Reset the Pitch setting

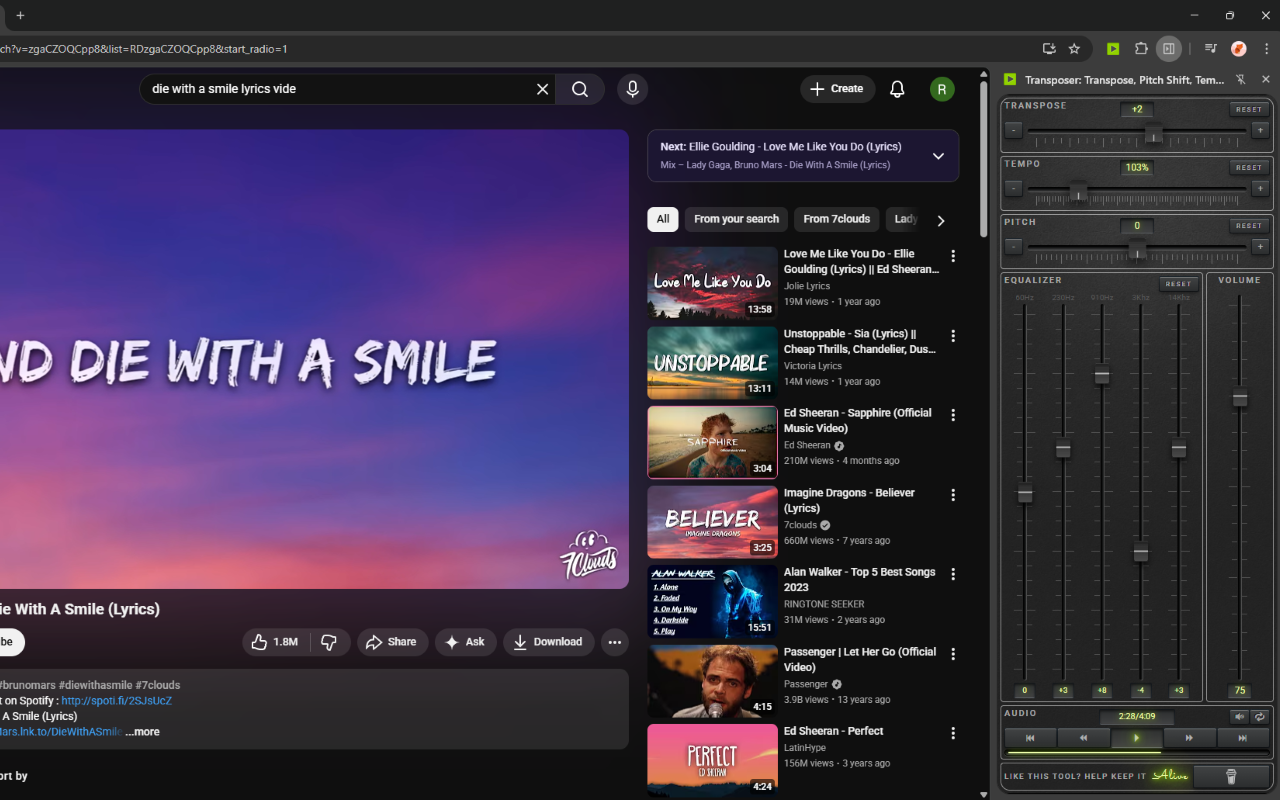1249,225
